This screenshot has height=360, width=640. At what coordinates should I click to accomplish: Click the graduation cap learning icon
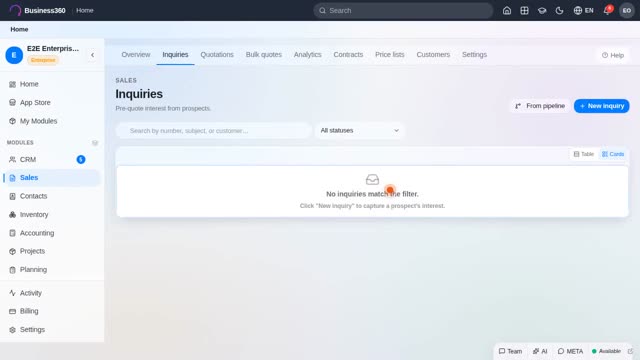click(x=542, y=11)
